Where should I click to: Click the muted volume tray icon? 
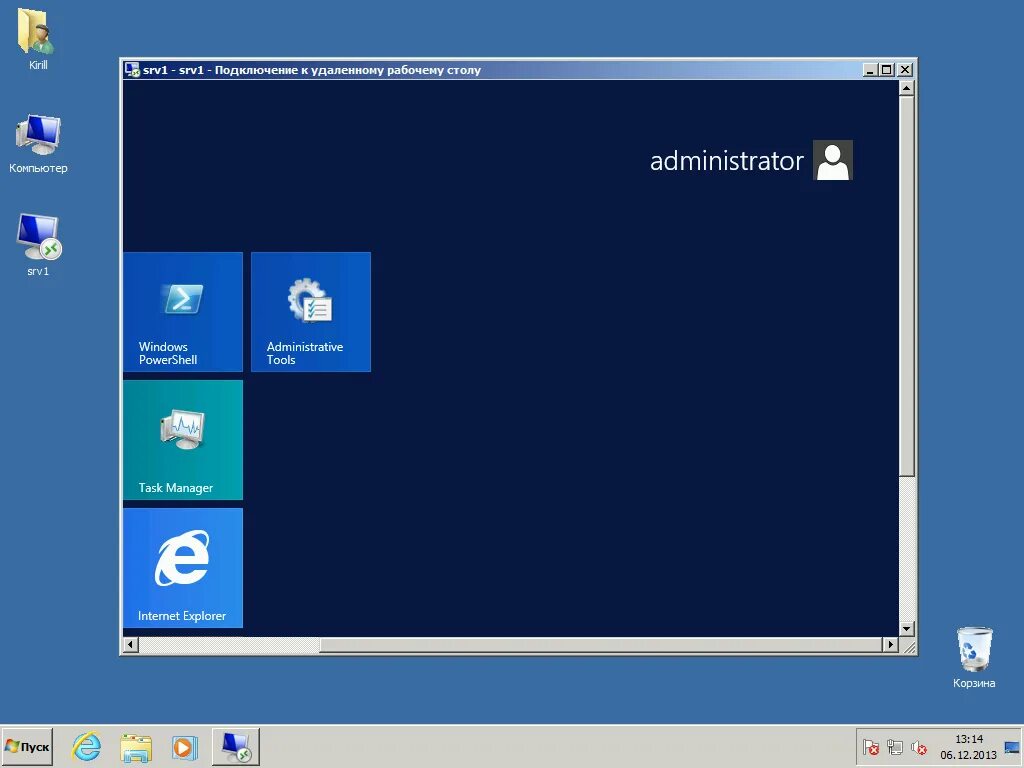[919, 747]
